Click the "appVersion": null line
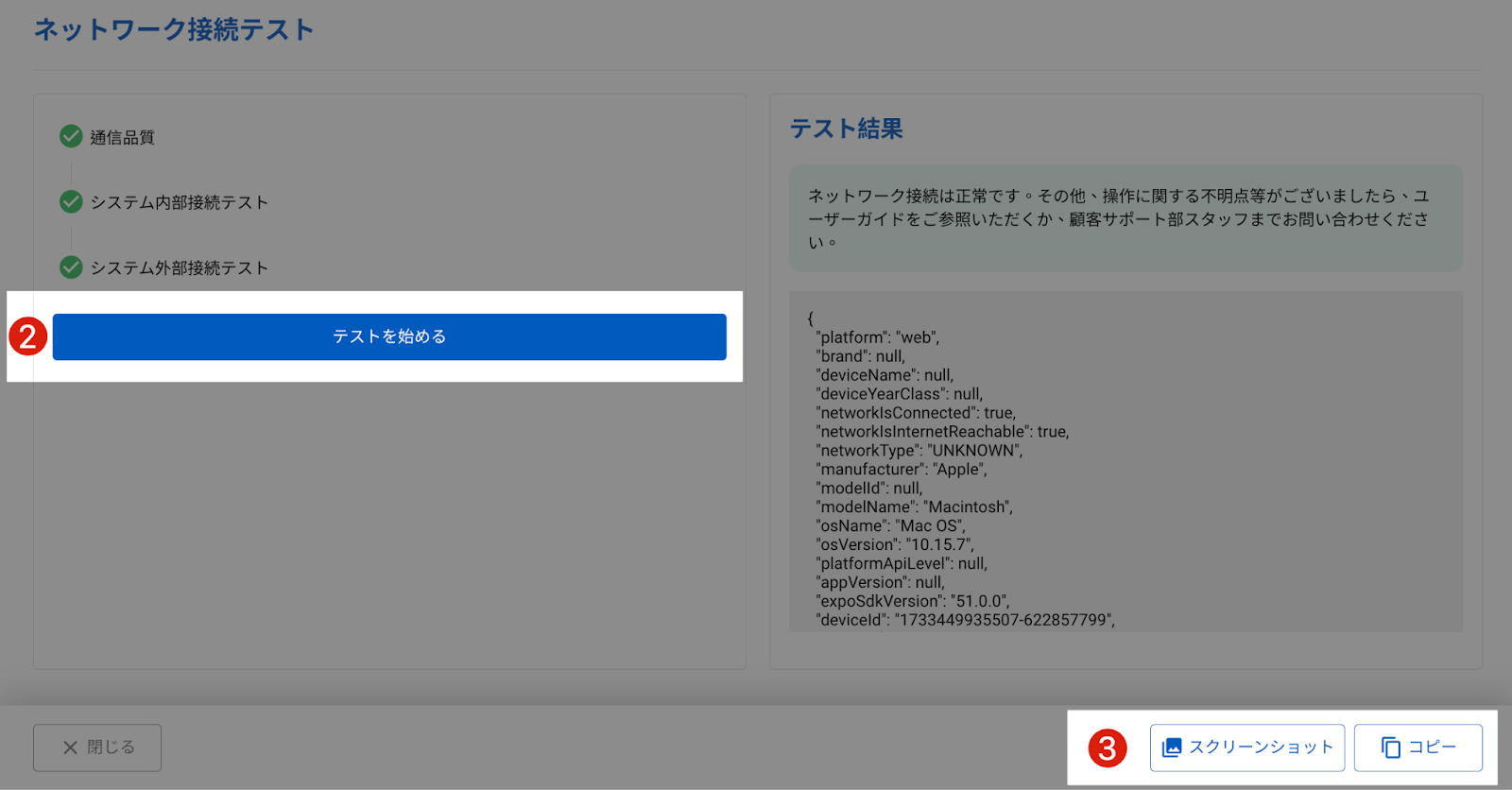The image size is (1512, 790). coord(880,583)
